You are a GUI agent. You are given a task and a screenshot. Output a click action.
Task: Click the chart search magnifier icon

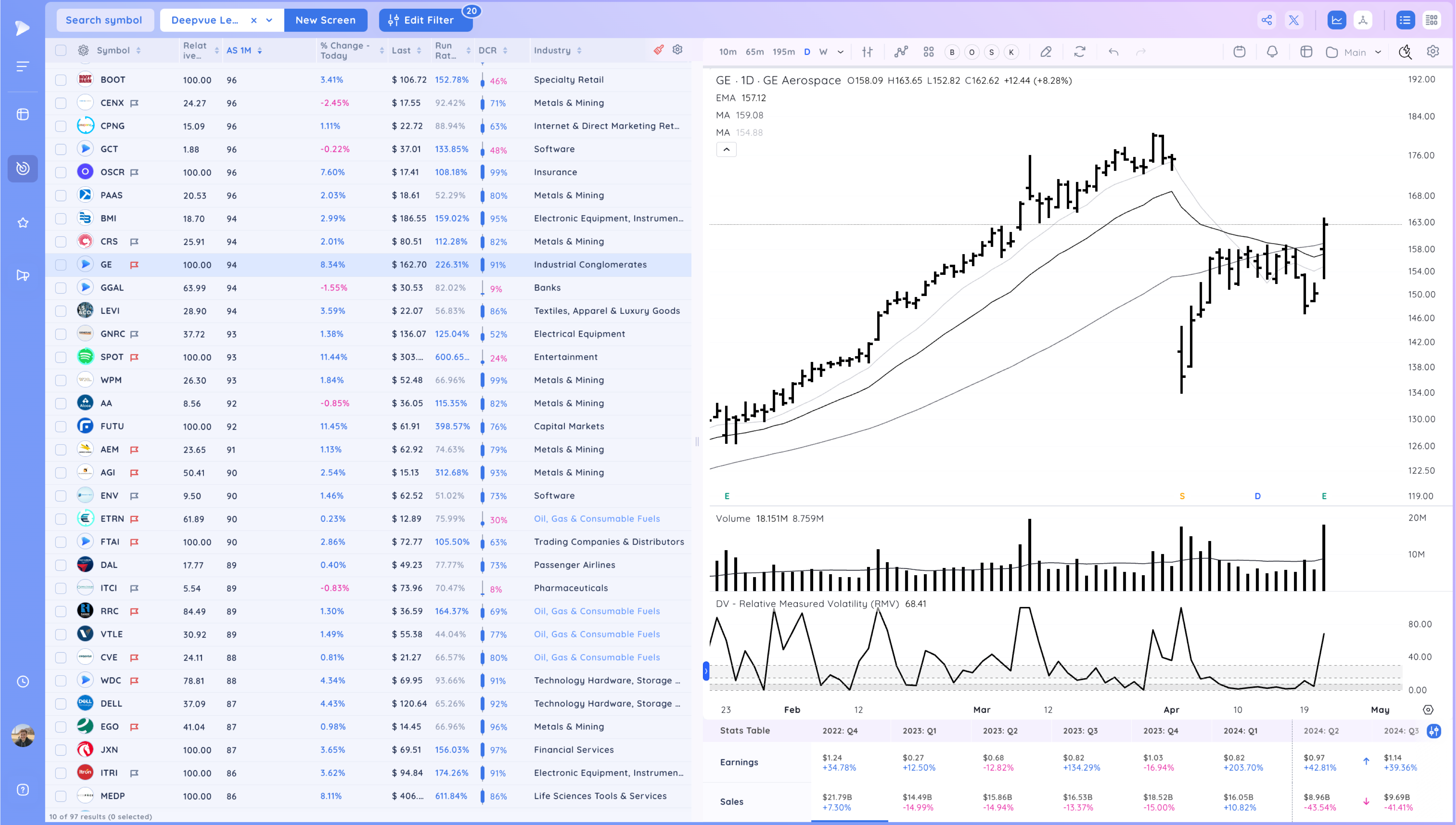(1405, 52)
